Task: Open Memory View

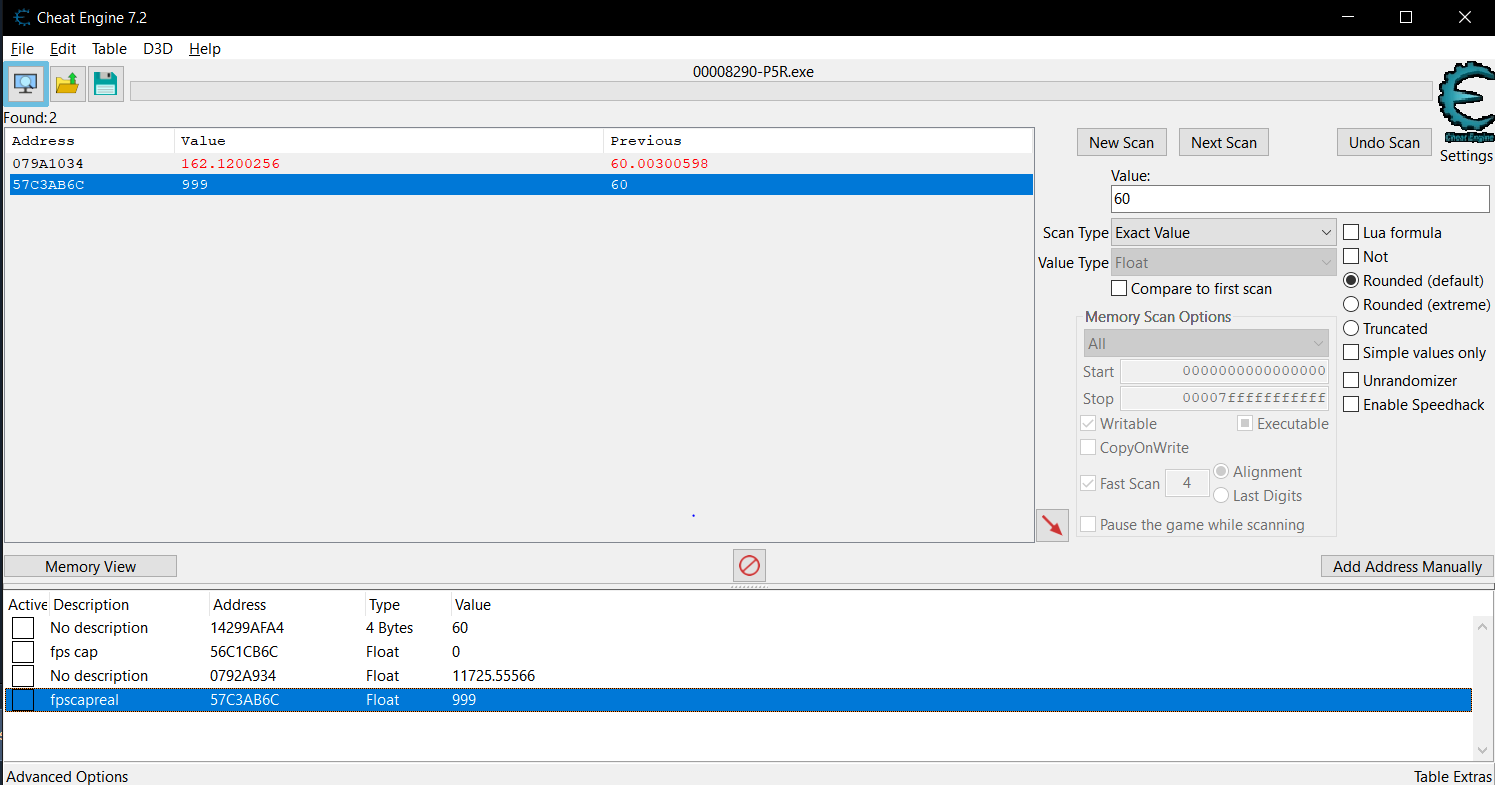Action: click(91, 566)
